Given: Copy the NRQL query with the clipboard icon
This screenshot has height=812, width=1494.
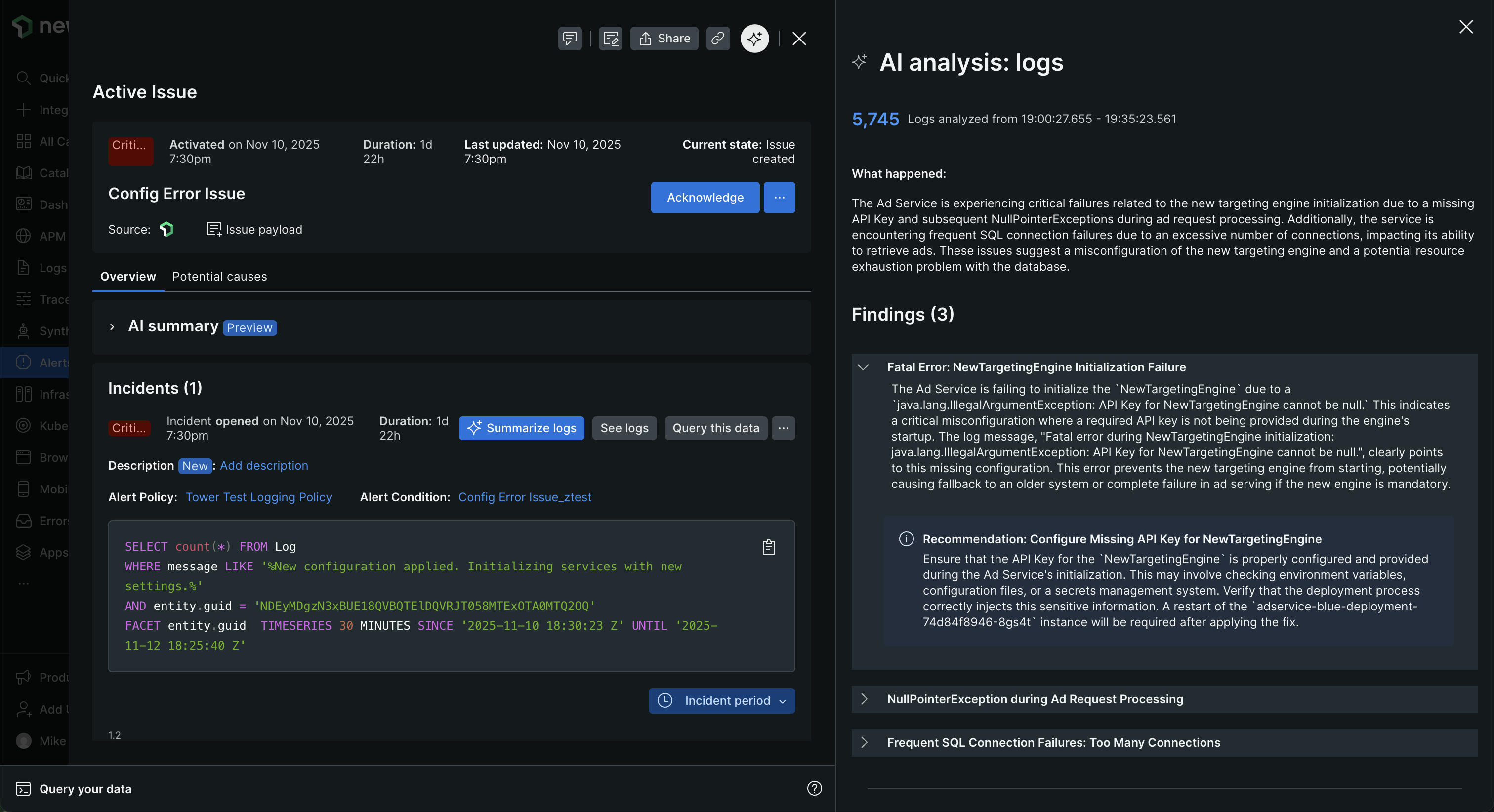Looking at the screenshot, I should [768, 546].
